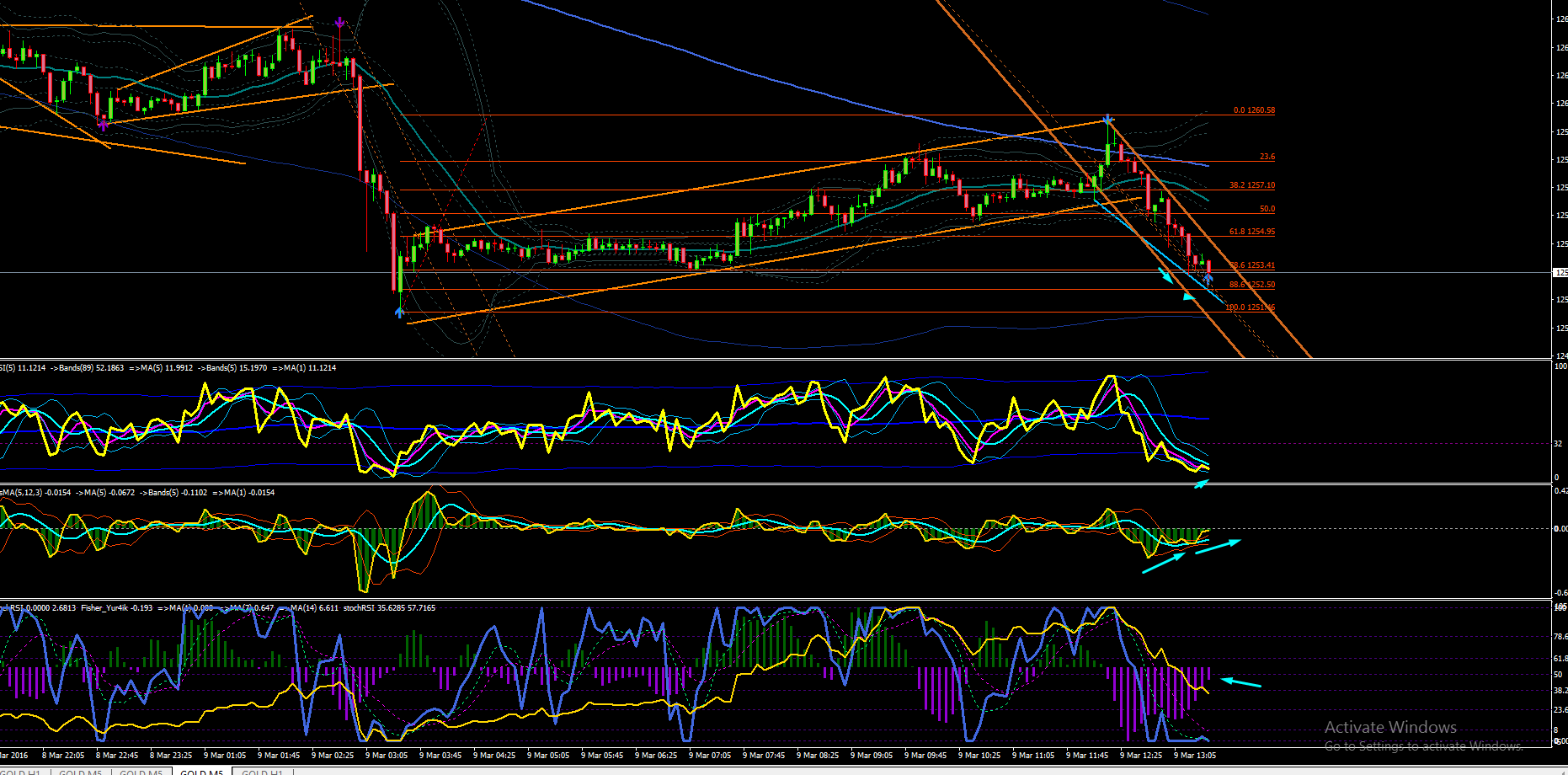Select the blue up-arrow marker at 03:05 low

[399, 313]
